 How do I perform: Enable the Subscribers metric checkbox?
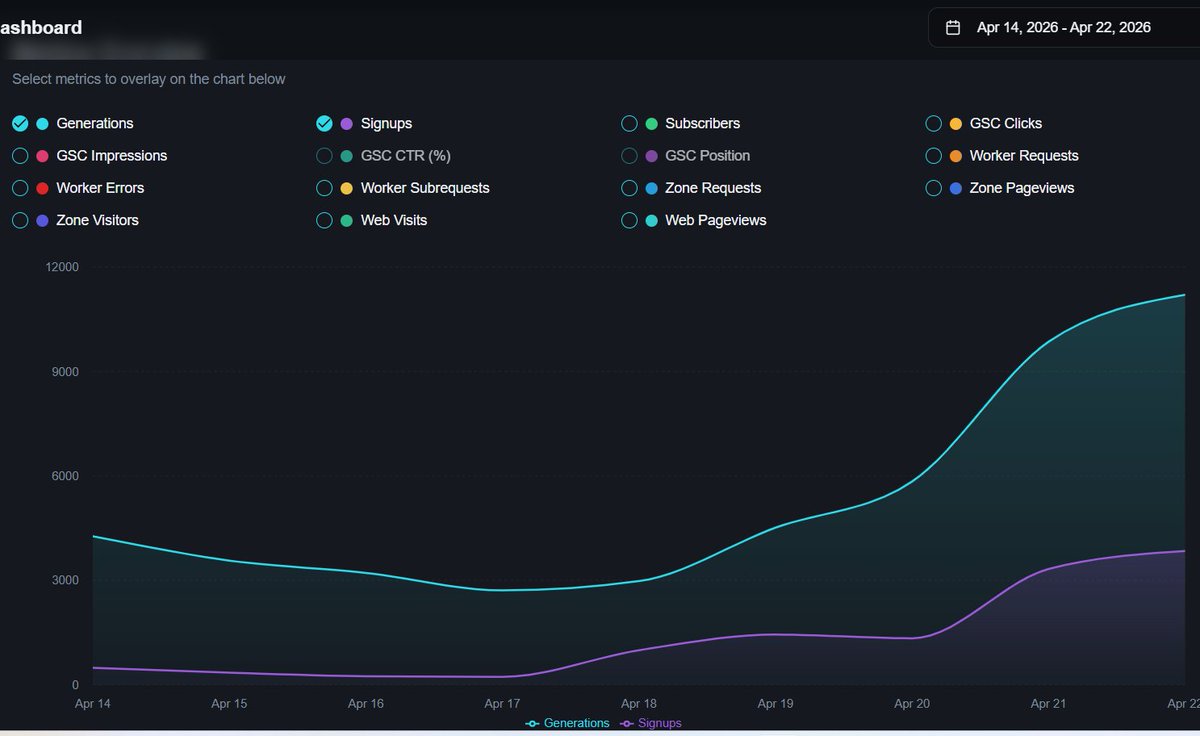pos(629,124)
